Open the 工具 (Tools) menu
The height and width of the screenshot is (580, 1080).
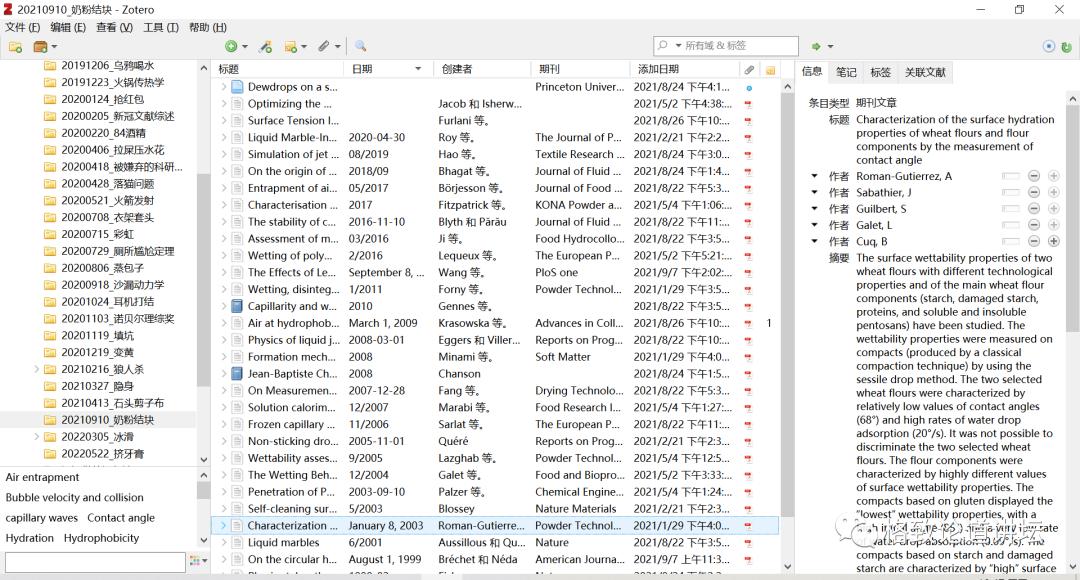point(160,27)
